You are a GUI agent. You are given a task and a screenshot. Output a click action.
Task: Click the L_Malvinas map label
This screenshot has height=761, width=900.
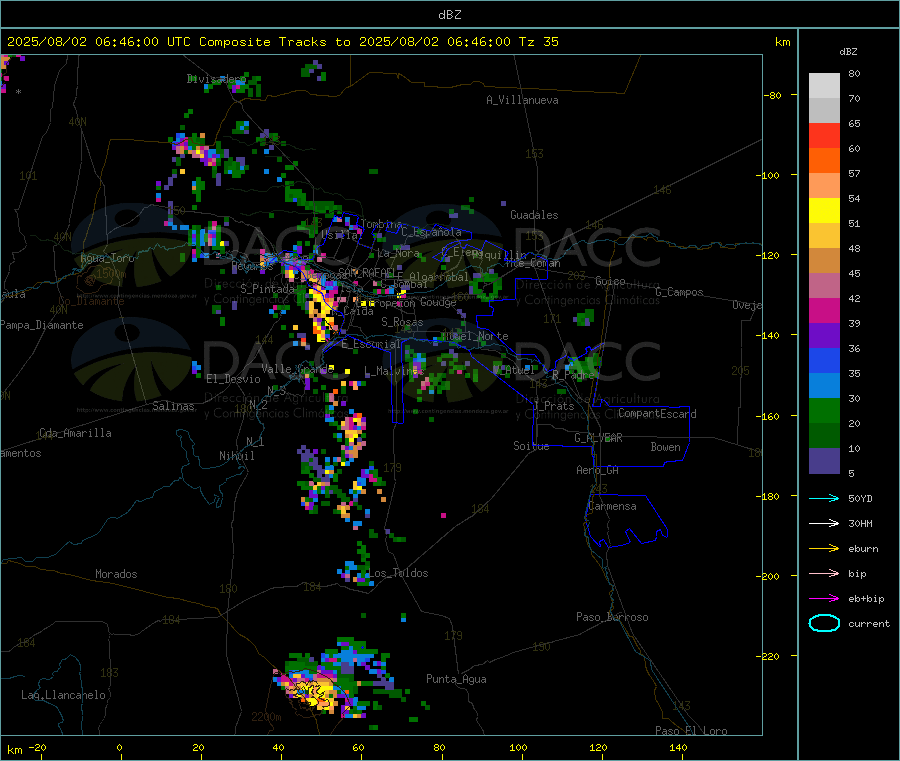coord(394,372)
